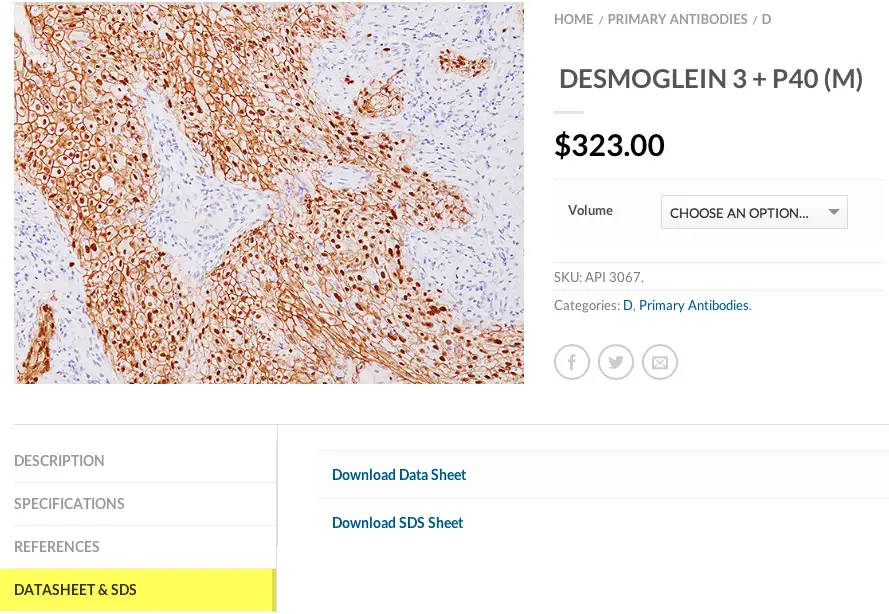The height and width of the screenshot is (614, 889).
Task: Open Primary Antibodies category link
Action: (694, 305)
